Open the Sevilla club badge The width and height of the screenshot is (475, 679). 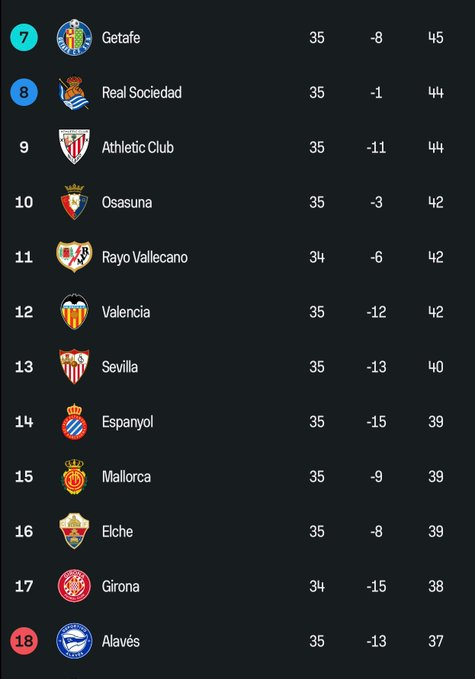pos(74,367)
